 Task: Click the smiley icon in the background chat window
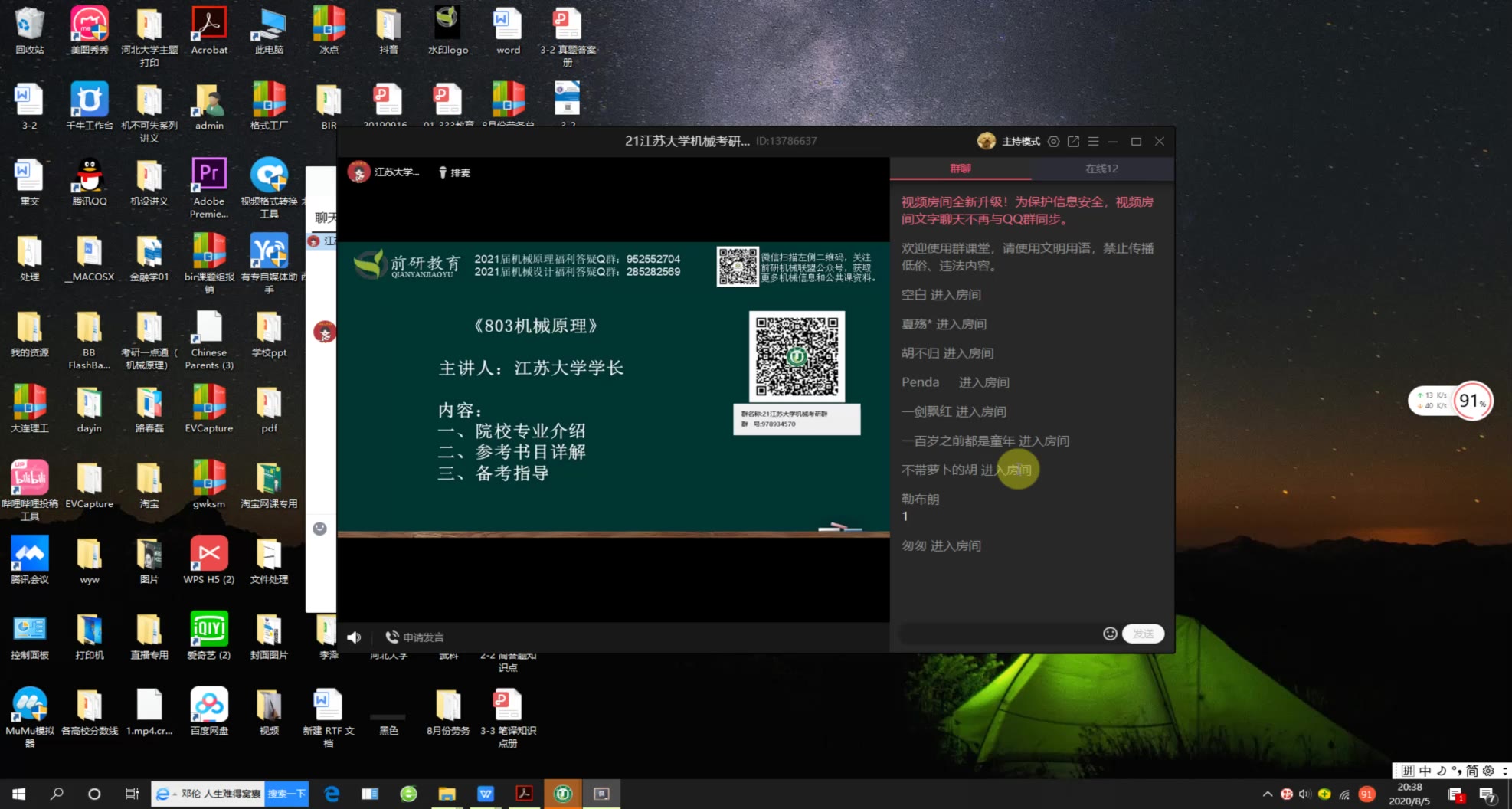coord(320,529)
